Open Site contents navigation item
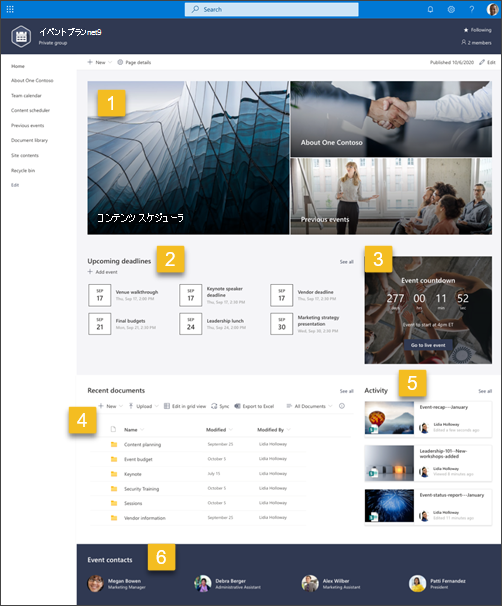 [x=25, y=155]
